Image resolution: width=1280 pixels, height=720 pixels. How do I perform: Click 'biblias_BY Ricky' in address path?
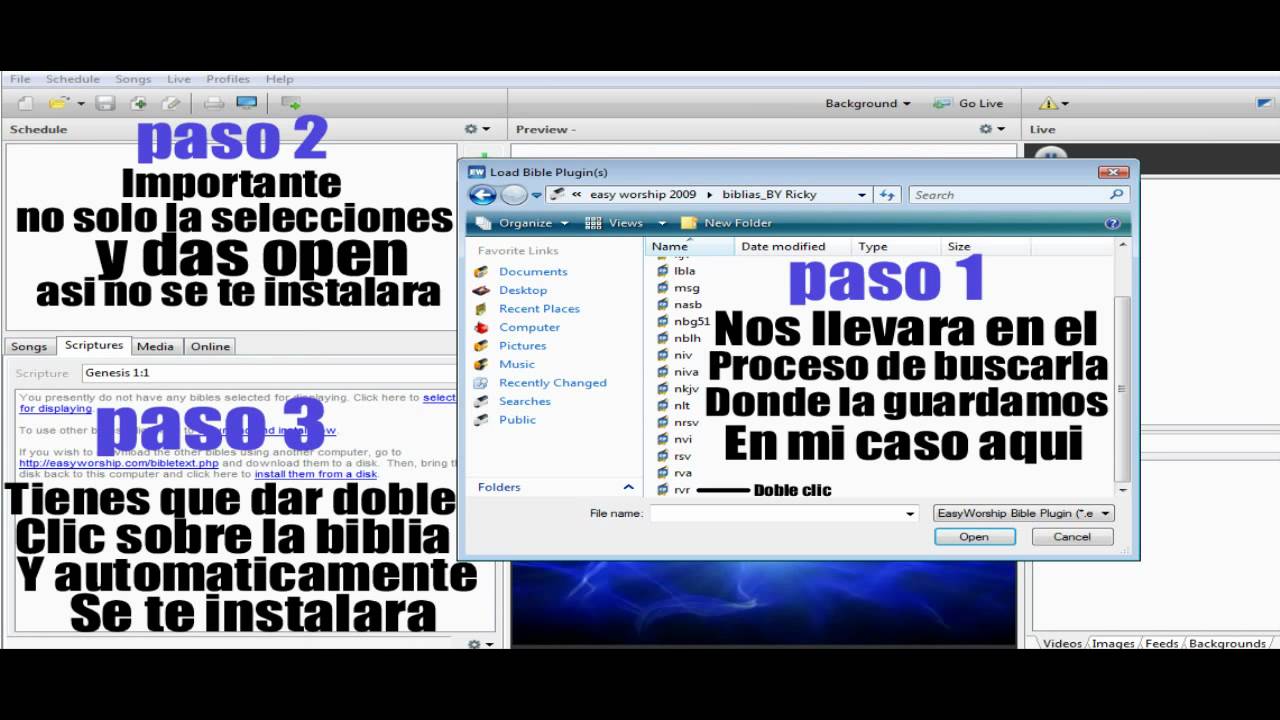(x=769, y=195)
